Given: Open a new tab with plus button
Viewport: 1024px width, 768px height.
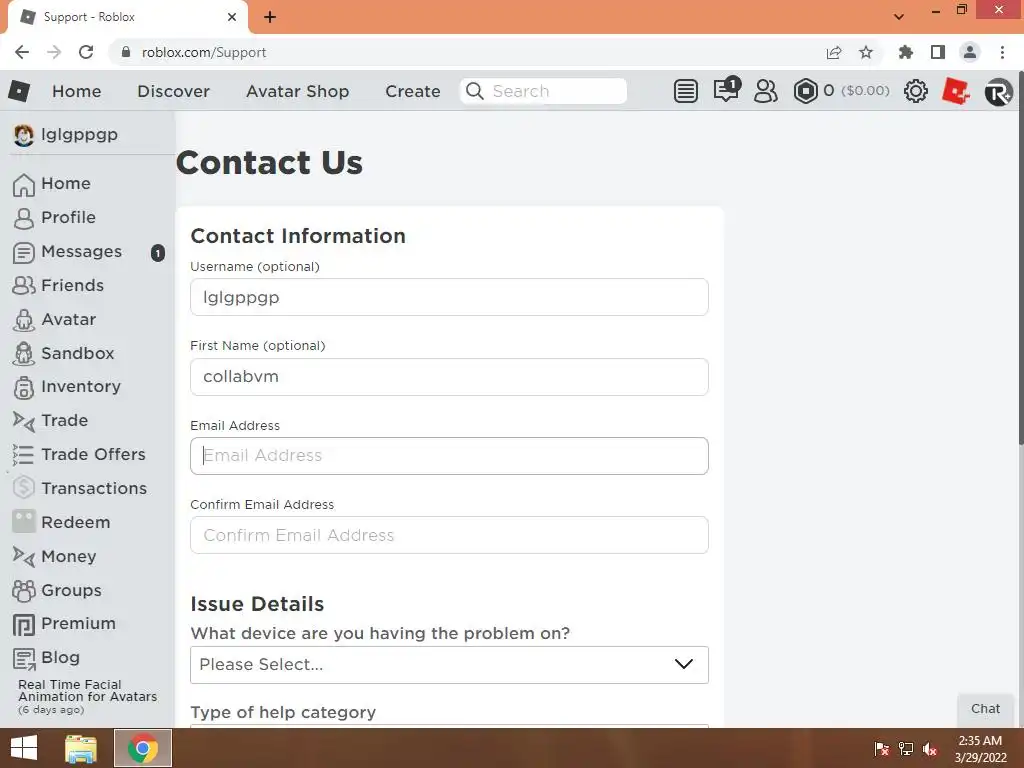Looking at the screenshot, I should (270, 17).
